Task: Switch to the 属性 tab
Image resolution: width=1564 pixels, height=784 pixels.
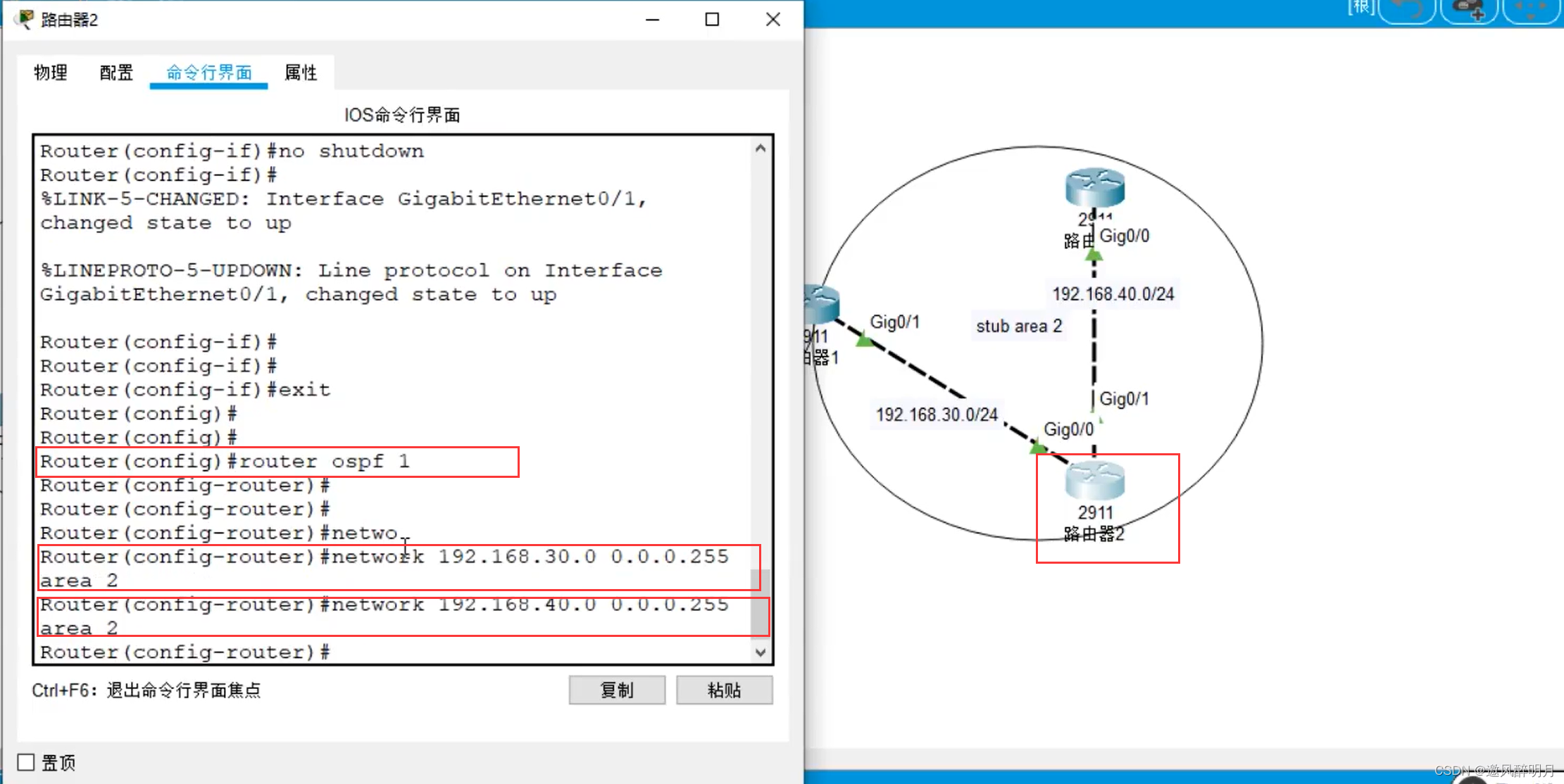Action: coord(301,72)
